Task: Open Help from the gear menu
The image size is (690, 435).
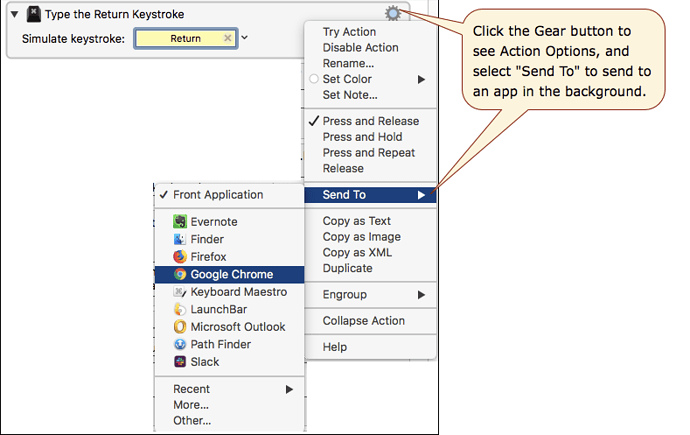Action: [370, 347]
